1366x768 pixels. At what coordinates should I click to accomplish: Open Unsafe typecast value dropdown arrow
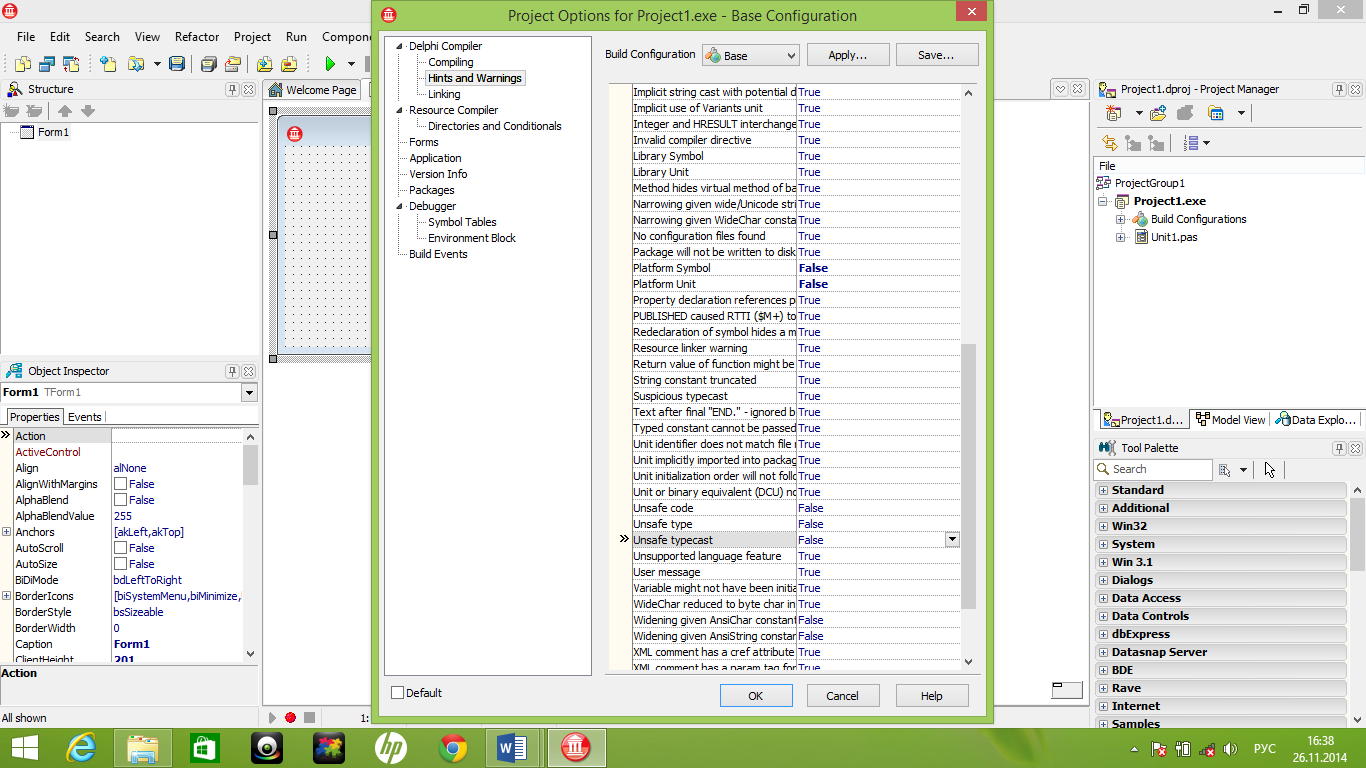952,540
